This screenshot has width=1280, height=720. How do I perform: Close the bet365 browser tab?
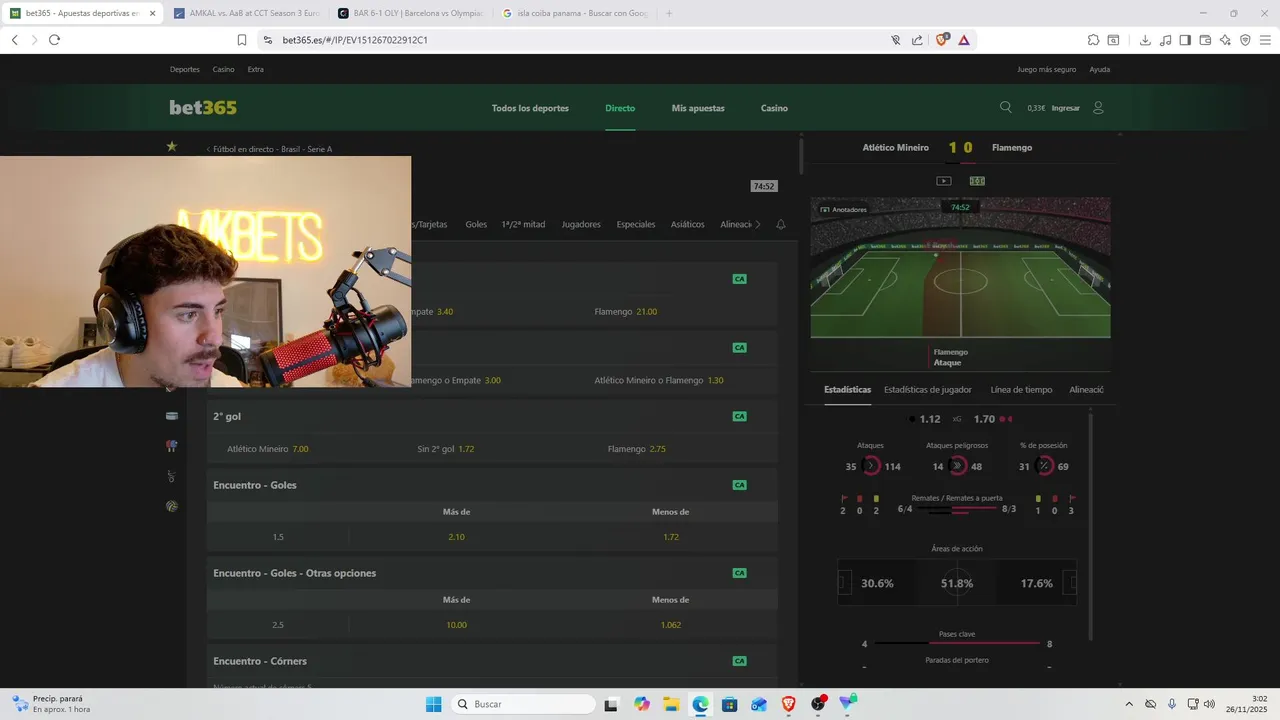[152, 13]
